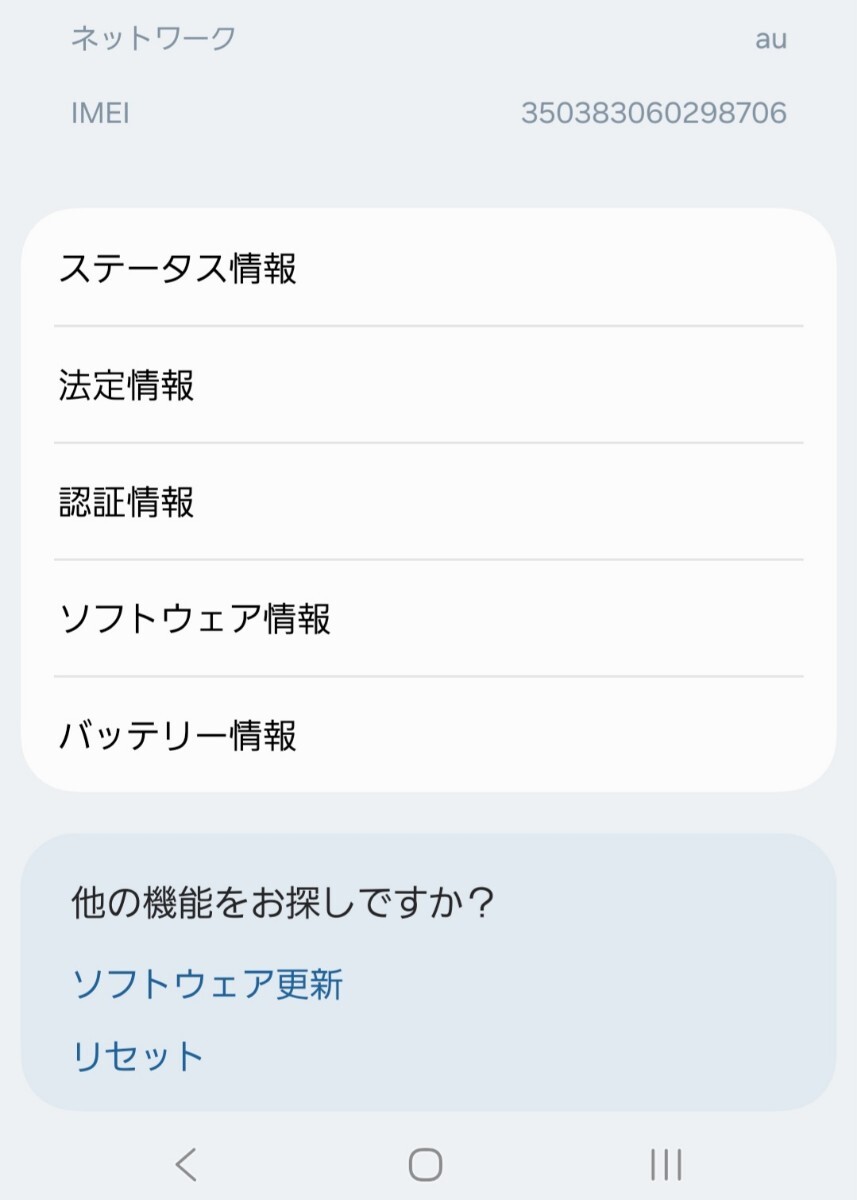View legal information list item
Screen dimensions: 857x1200
pyautogui.click(x=428, y=385)
